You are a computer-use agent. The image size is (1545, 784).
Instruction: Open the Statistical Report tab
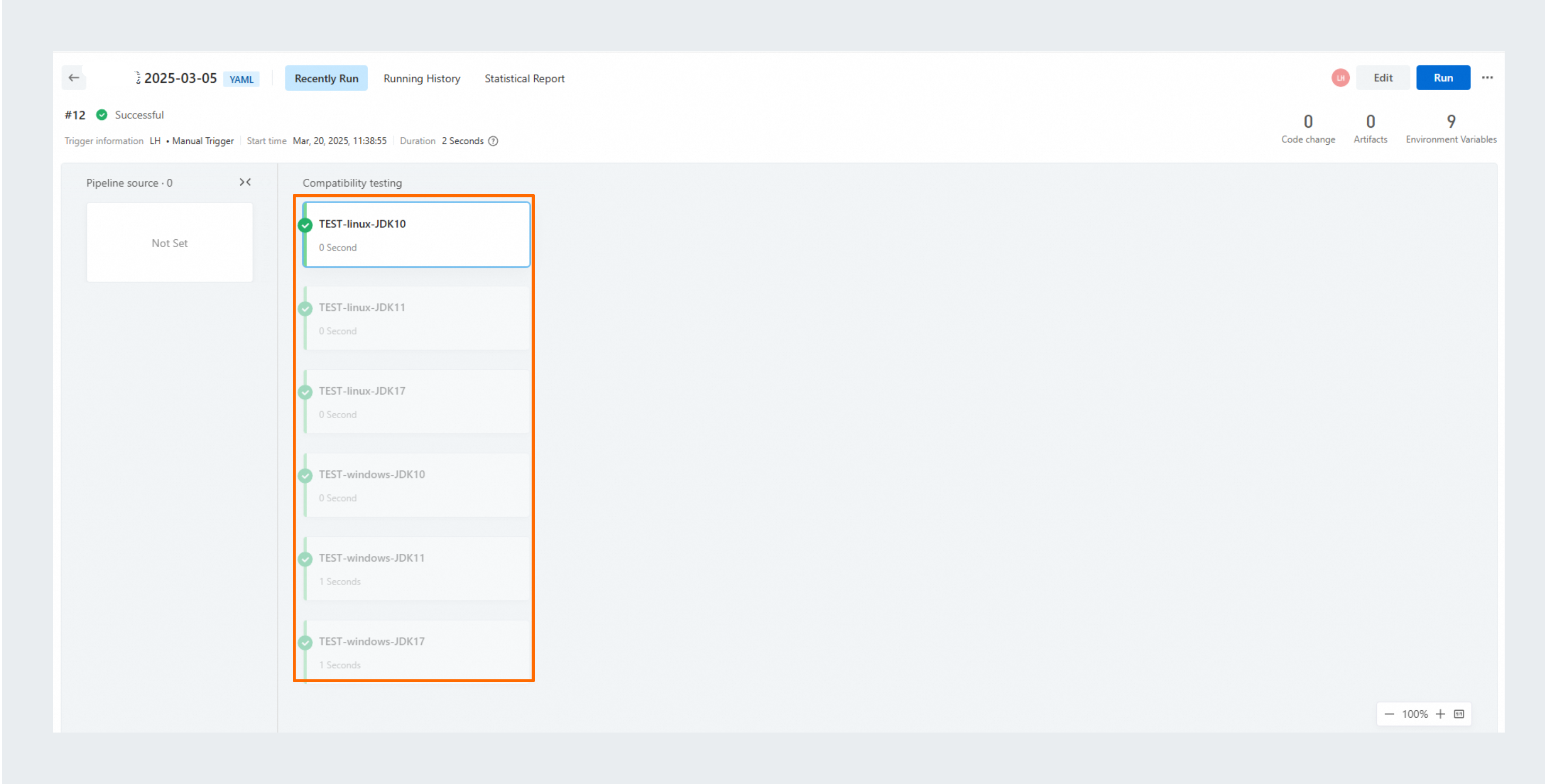point(524,79)
